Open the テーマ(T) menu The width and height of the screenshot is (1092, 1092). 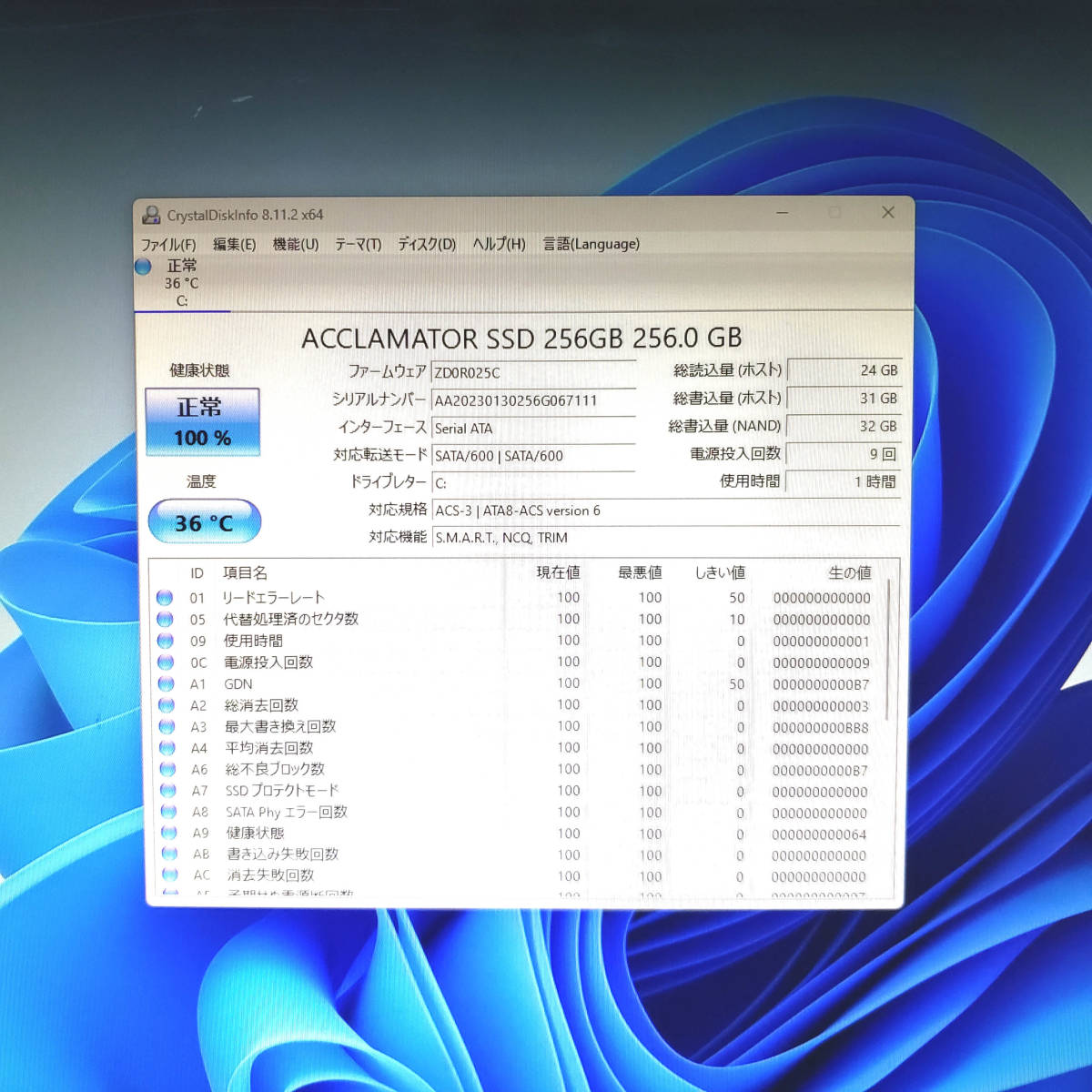coord(358,245)
